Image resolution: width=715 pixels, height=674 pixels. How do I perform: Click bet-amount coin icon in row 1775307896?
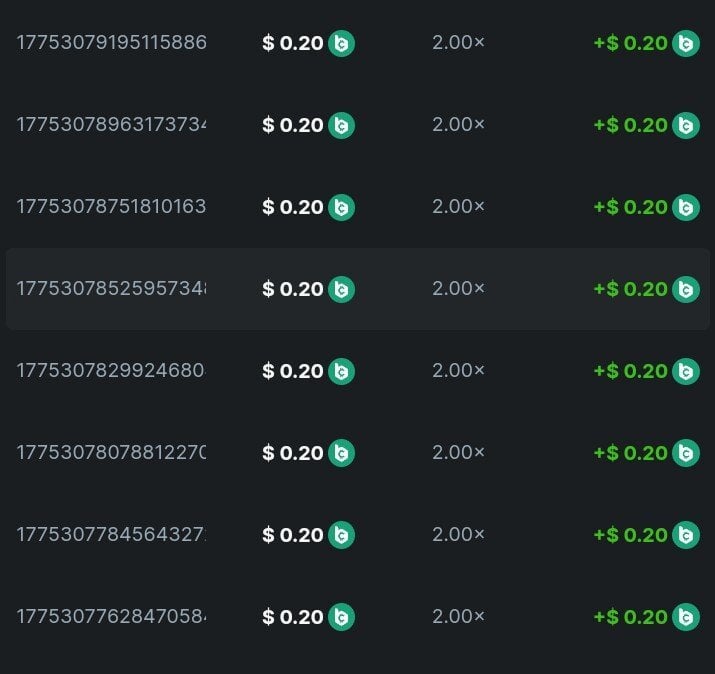point(341,125)
